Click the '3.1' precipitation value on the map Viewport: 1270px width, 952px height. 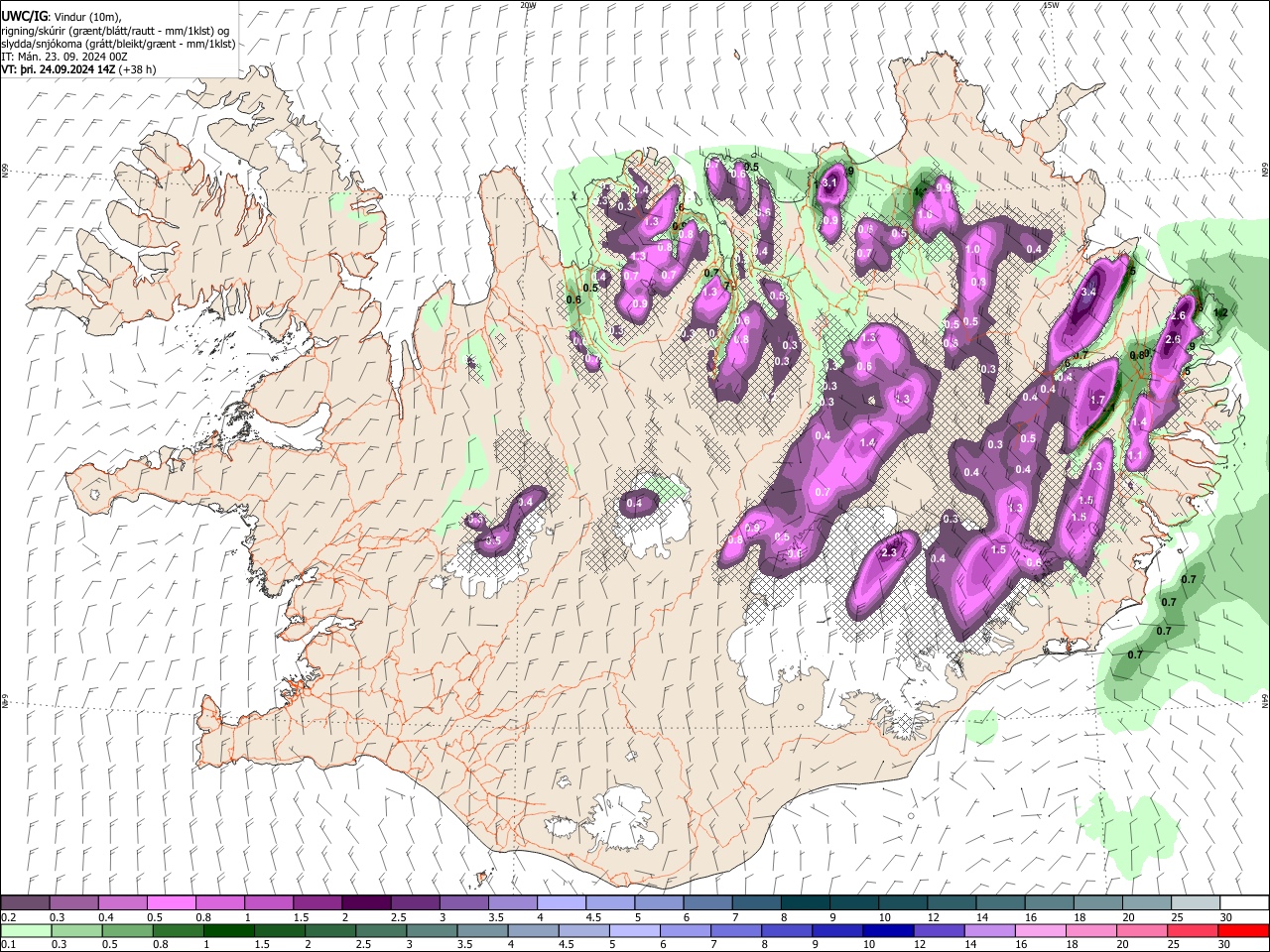829,184
